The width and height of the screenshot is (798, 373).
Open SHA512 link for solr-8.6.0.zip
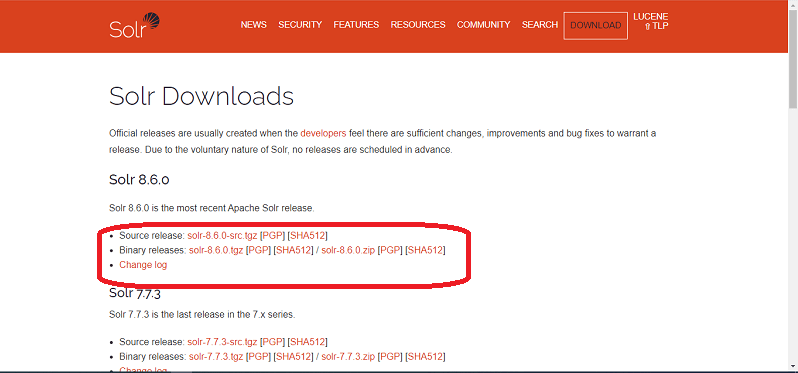[425, 250]
